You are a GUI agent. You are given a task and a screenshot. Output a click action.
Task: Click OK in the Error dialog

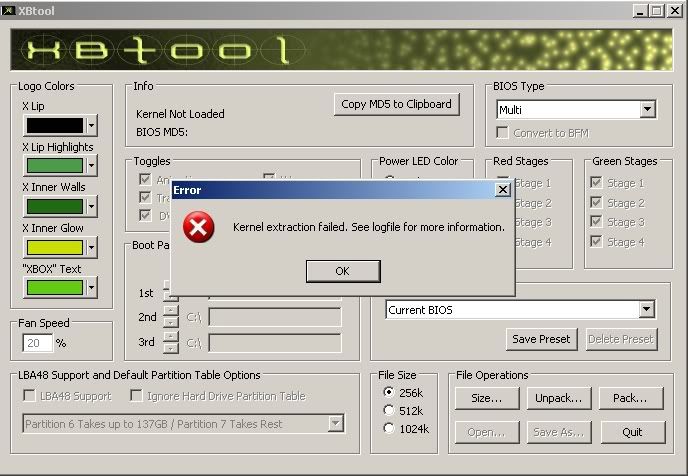342,271
